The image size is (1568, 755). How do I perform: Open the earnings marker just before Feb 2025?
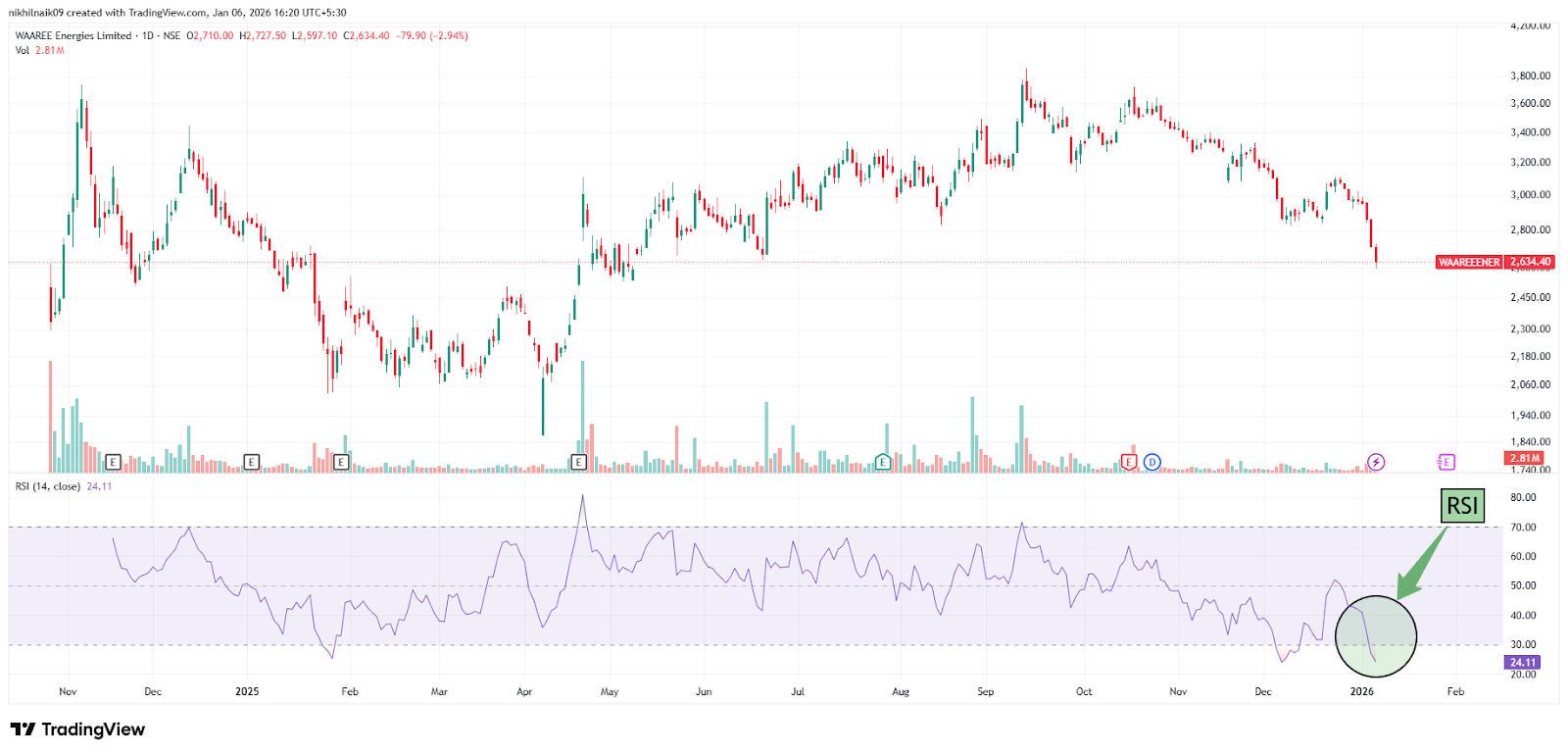pos(341,462)
